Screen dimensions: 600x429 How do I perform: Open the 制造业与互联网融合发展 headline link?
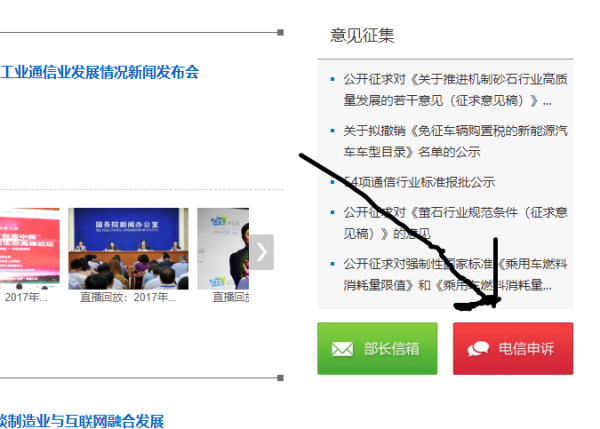82,421
